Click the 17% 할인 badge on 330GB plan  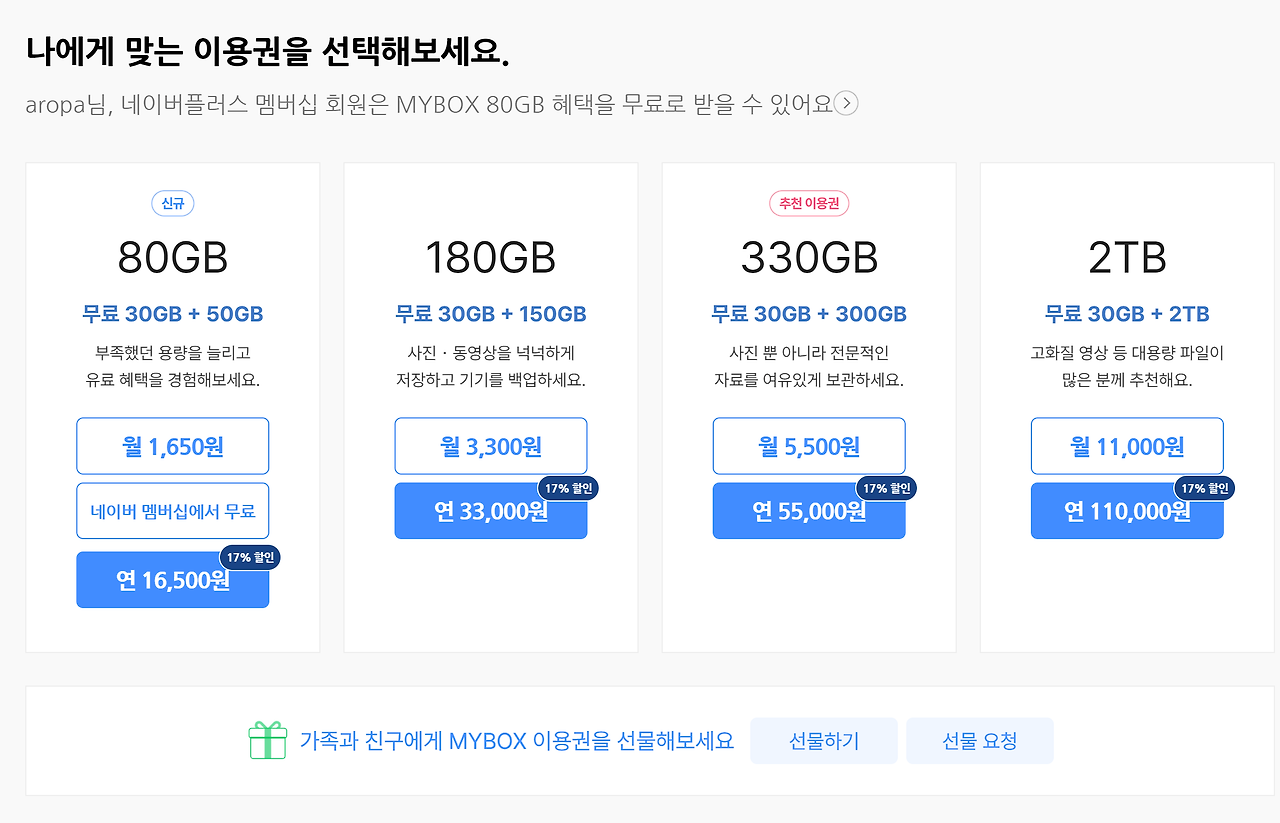tap(885, 488)
